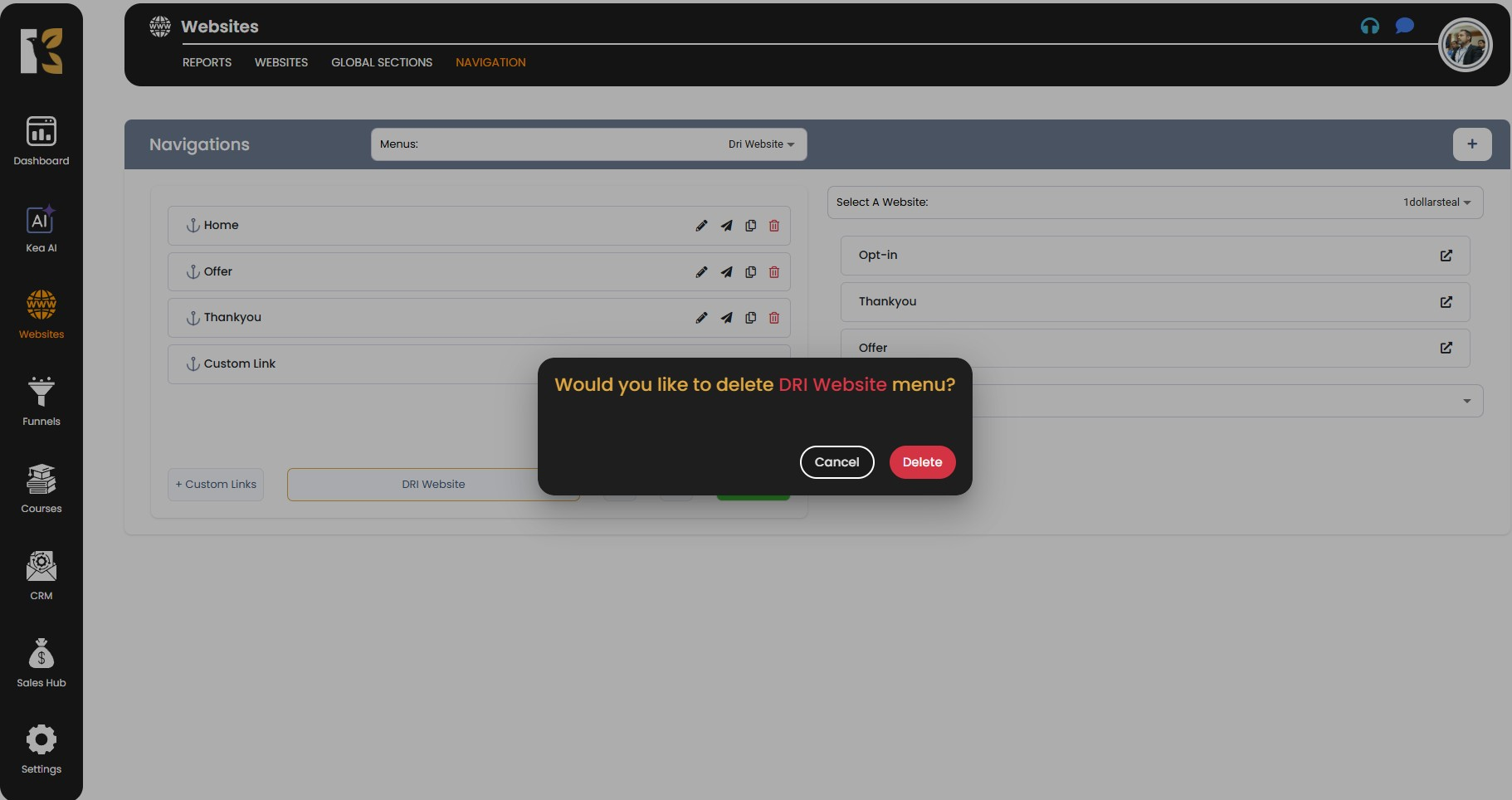Go to Funnels in the sidebar

point(41,402)
